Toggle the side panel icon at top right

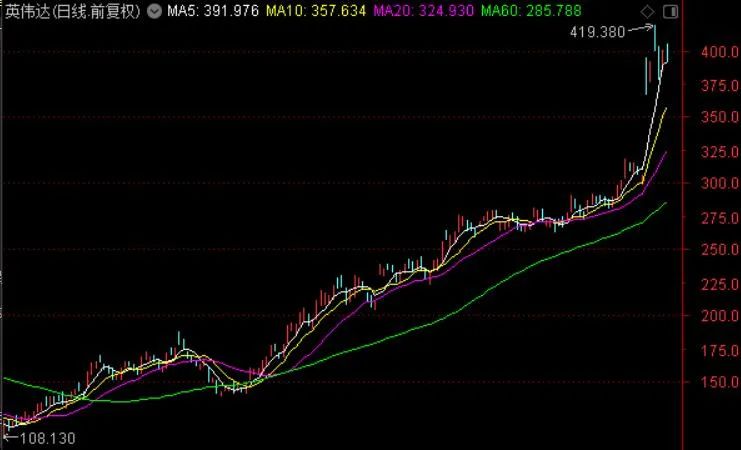tap(671, 12)
